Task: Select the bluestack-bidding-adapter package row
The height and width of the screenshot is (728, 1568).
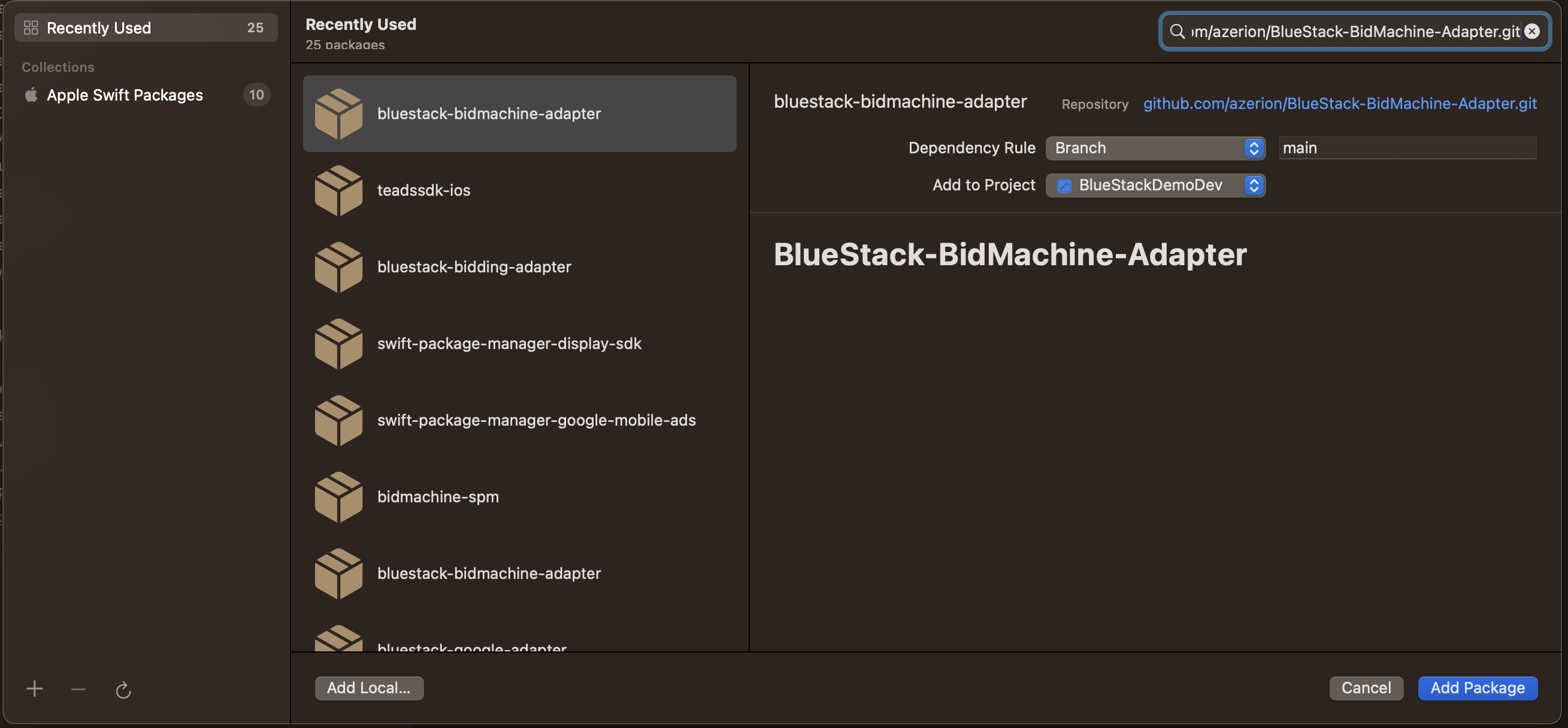Action: coord(519,267)
